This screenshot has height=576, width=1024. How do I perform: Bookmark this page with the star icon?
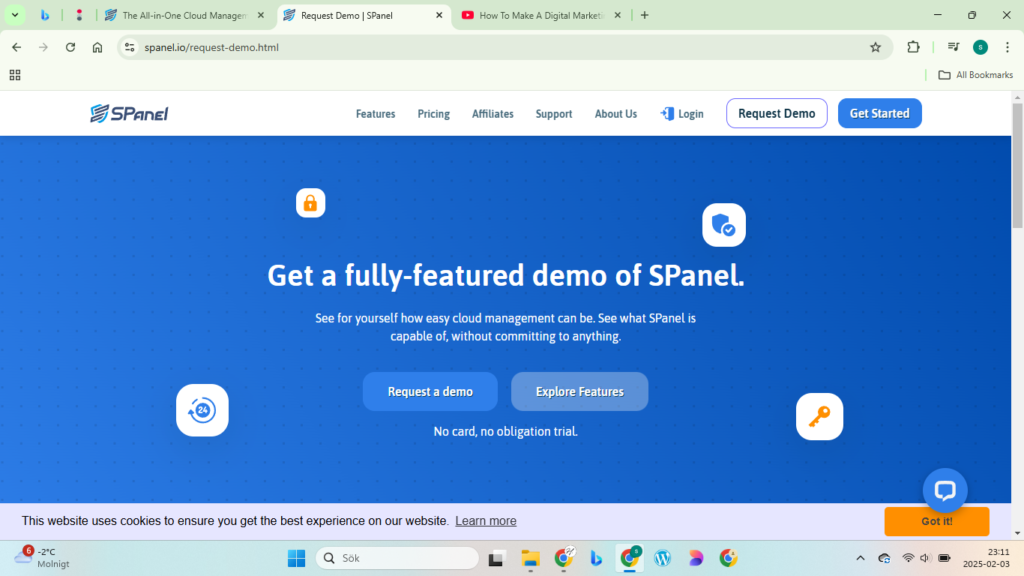point(876,47)
